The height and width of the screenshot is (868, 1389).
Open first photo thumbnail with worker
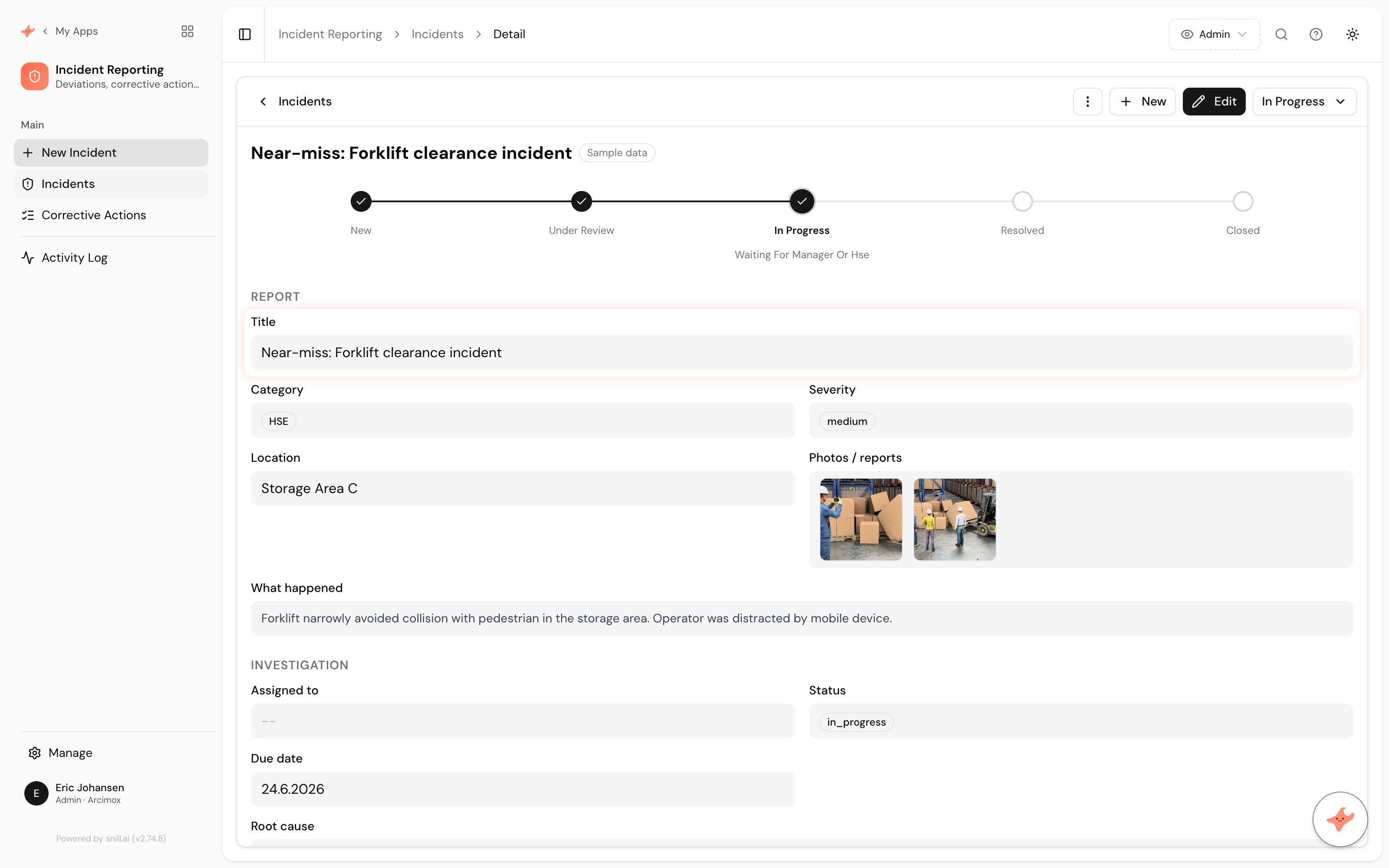pos(860,519)
